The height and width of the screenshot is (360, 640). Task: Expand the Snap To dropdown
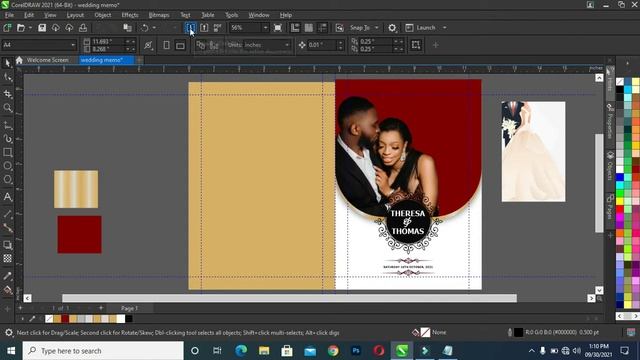(x=376, y=28)
